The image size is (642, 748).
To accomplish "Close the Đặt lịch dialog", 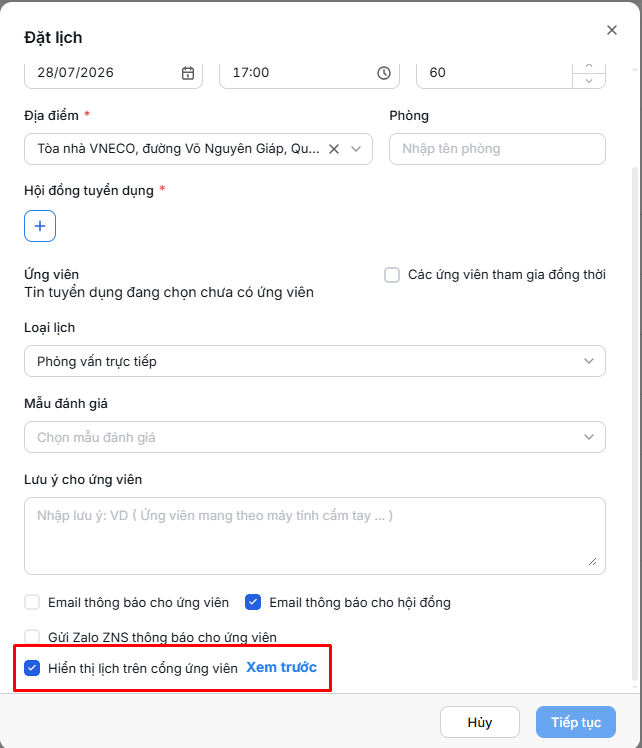I will click(x=612, y=30).
